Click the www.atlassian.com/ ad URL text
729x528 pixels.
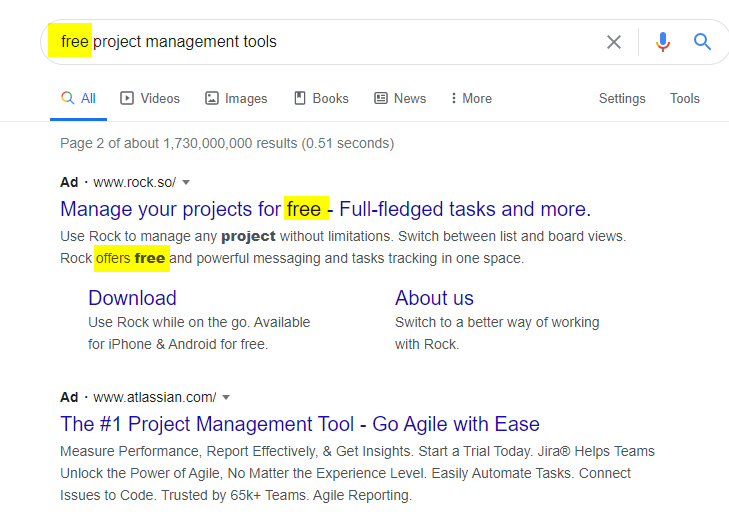click(154, 397)
